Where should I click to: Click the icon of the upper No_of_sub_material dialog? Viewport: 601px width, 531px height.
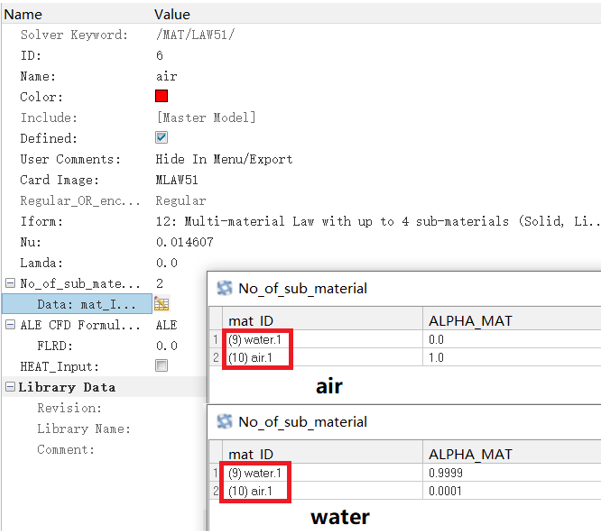[x=225, y=288]
